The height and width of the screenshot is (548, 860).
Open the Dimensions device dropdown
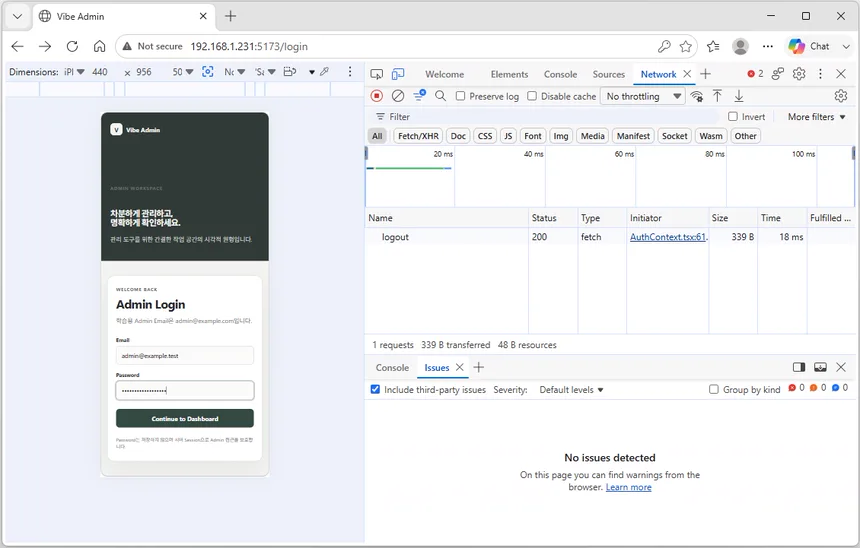pos(74,72)
